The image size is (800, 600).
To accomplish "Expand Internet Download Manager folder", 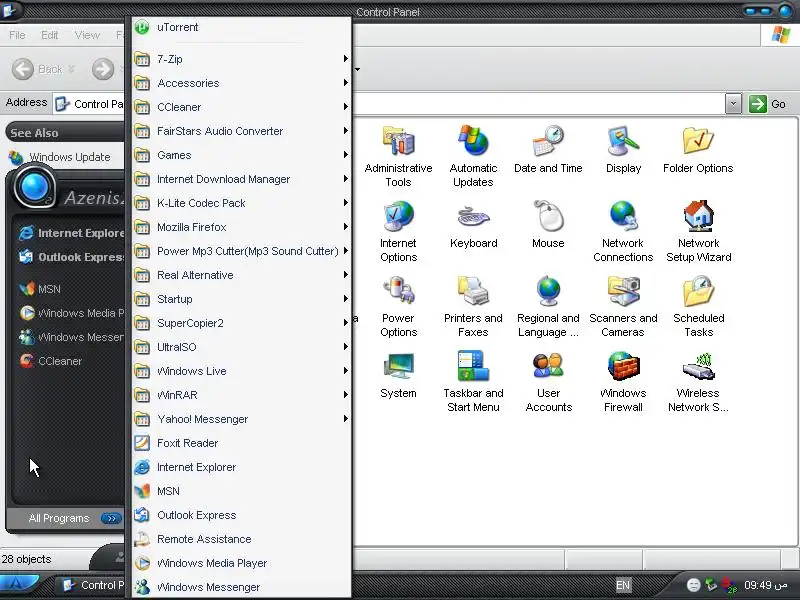I will tap(242, 179).
